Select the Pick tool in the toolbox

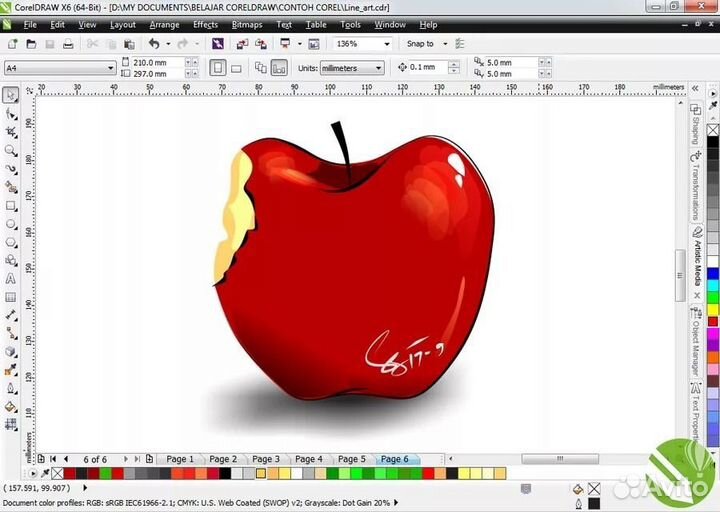11,96
